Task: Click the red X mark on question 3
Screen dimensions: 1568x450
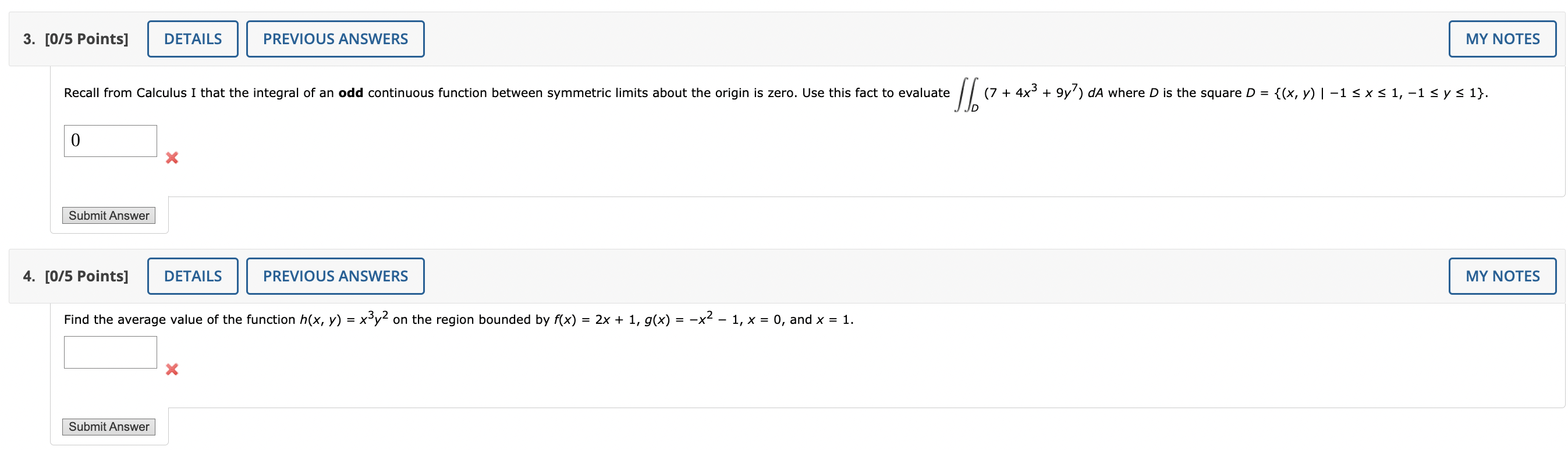Action: click(x=173, y=158)
